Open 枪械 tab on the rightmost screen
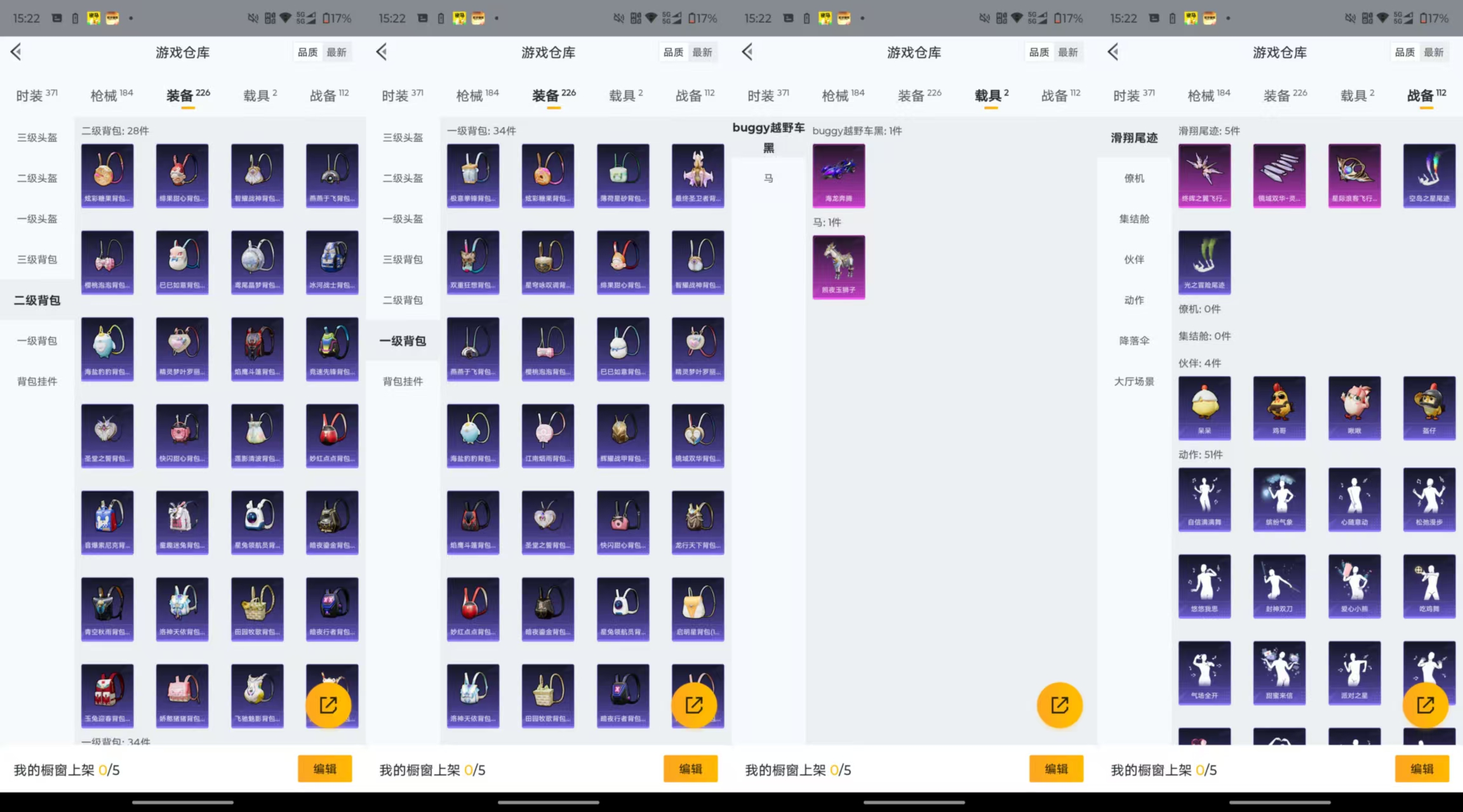 (x=1208, y=95)
